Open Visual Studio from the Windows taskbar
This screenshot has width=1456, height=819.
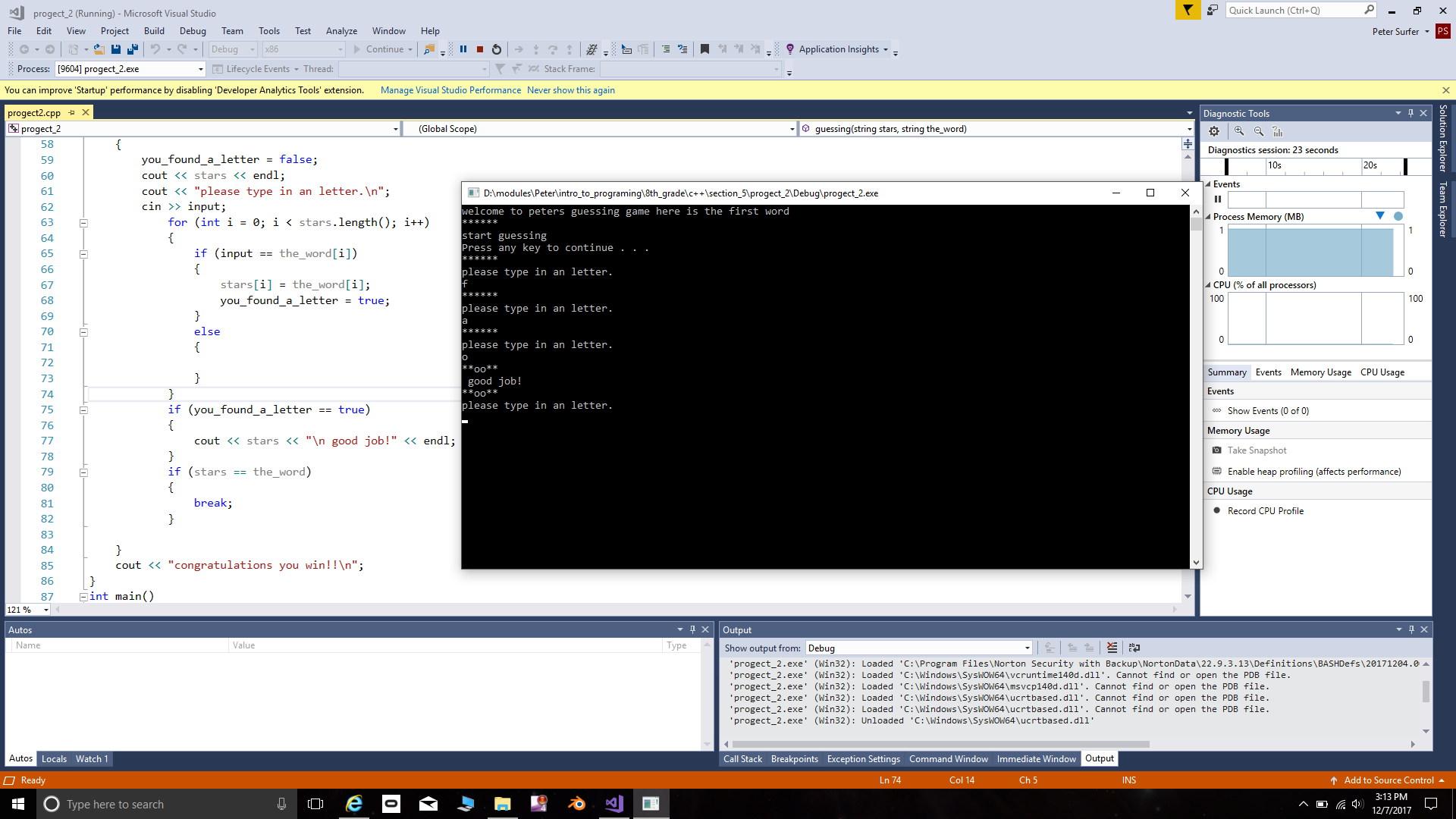[x=614, y=804]
